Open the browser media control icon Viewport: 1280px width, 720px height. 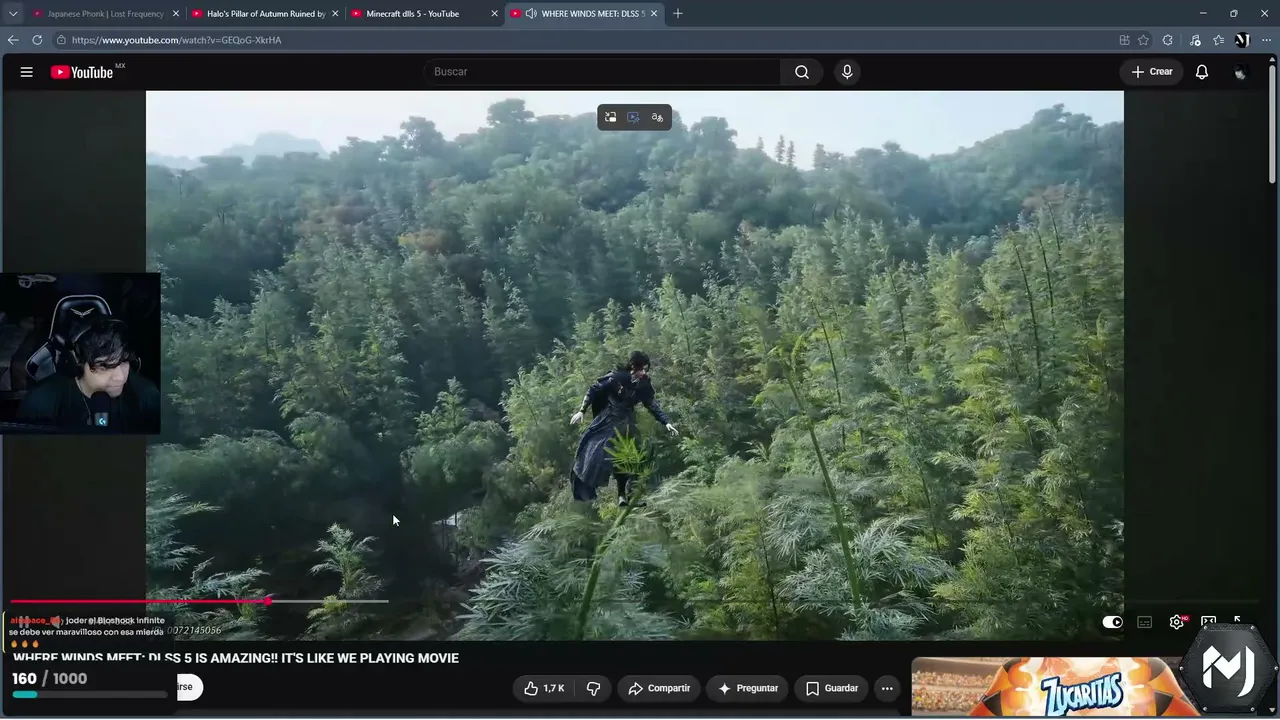click(x=1195, y=40)
